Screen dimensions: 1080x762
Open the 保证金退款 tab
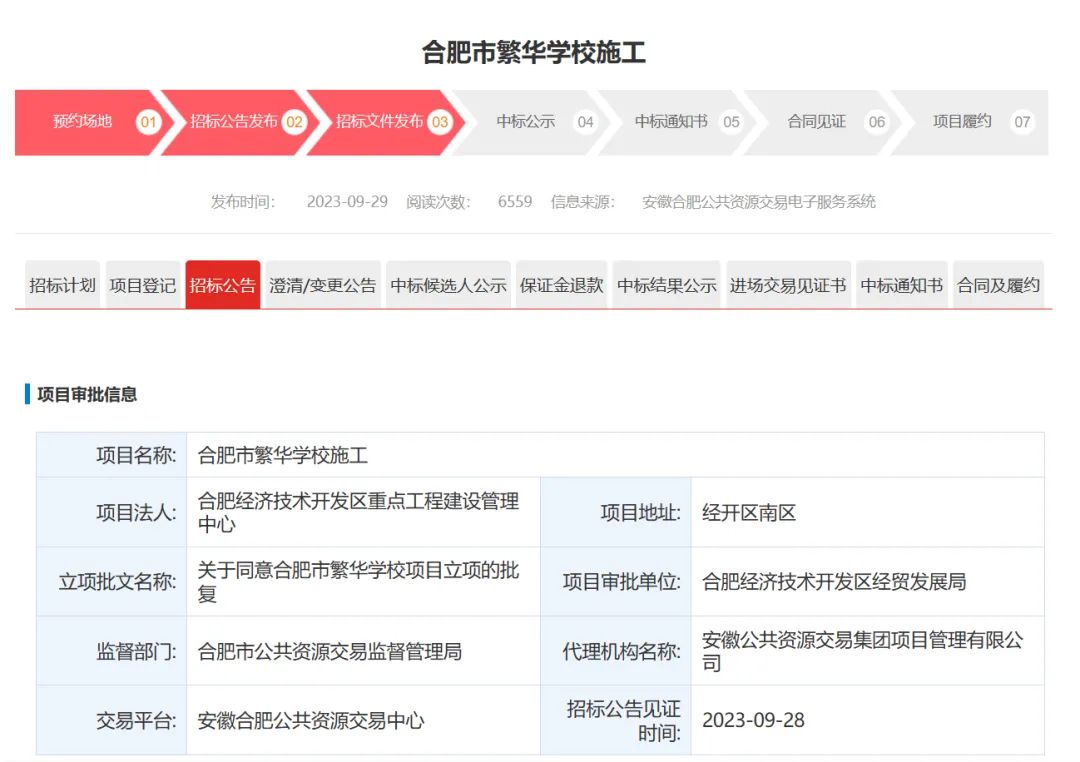click(561, 285)
